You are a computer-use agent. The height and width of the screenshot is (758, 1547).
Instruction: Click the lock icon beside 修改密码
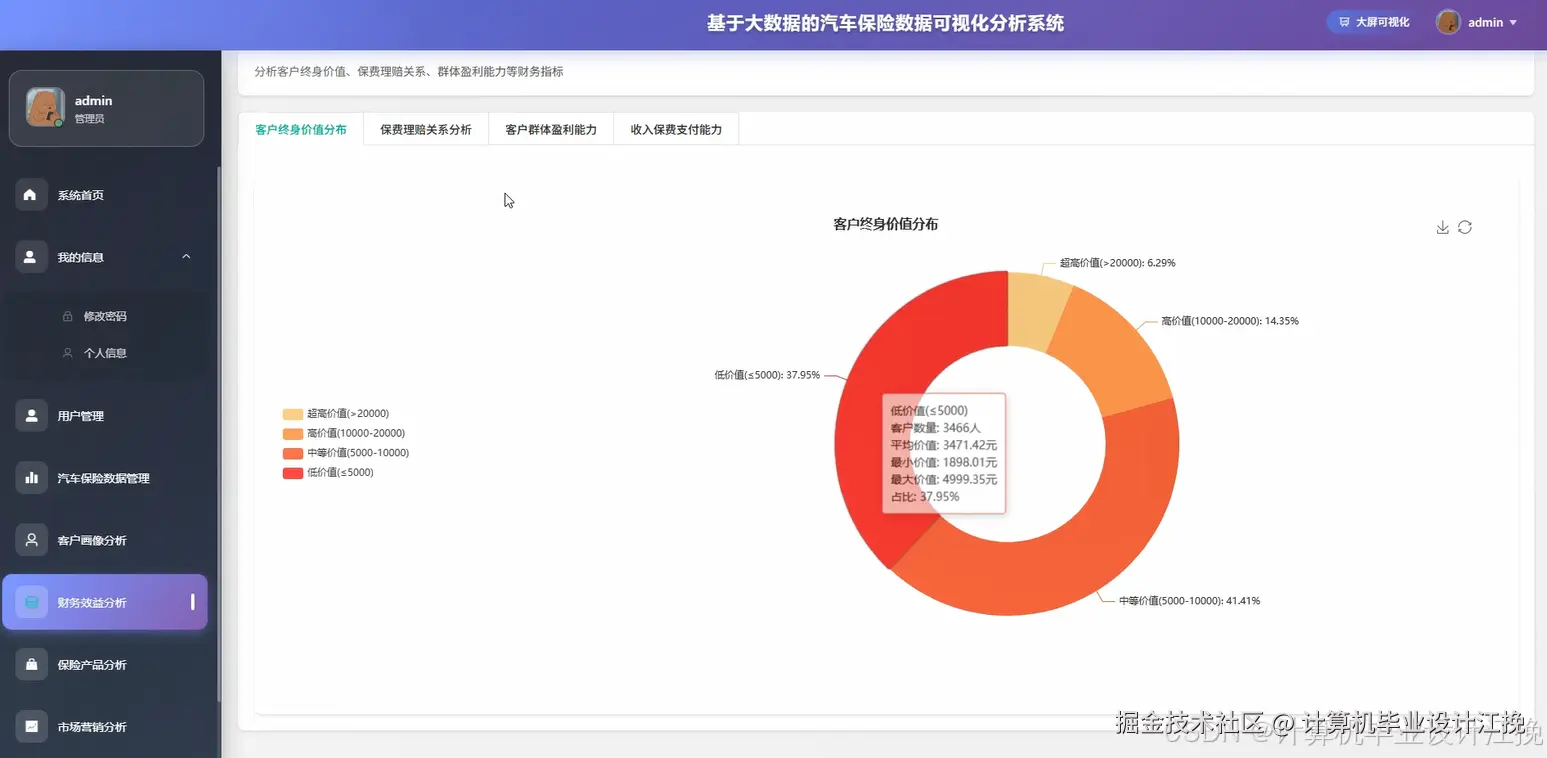[68, 316]
